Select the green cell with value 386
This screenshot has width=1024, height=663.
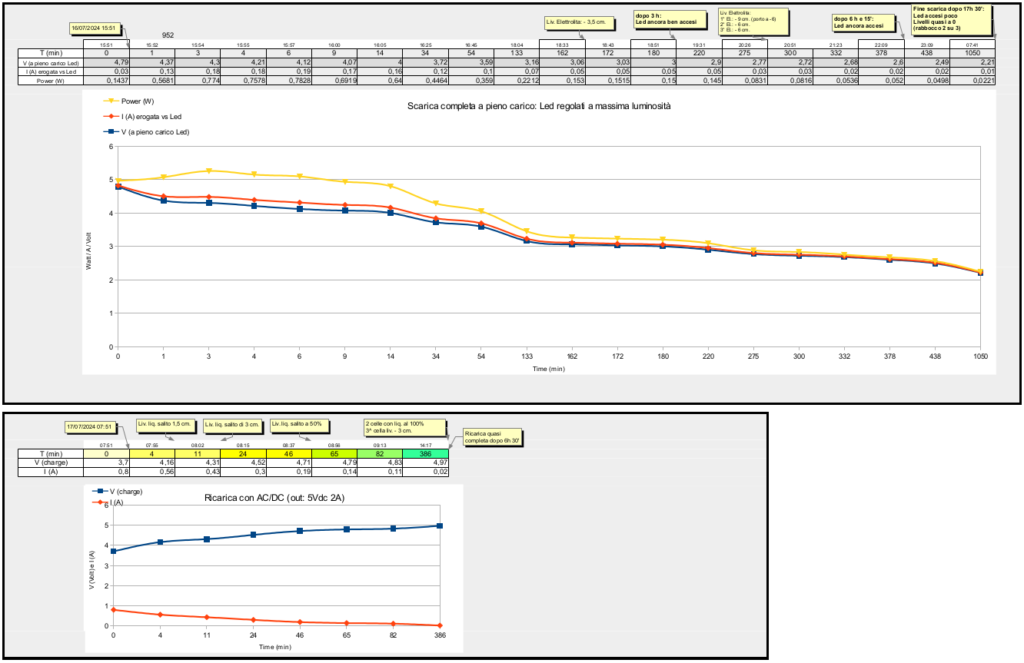tap(426, 454)
